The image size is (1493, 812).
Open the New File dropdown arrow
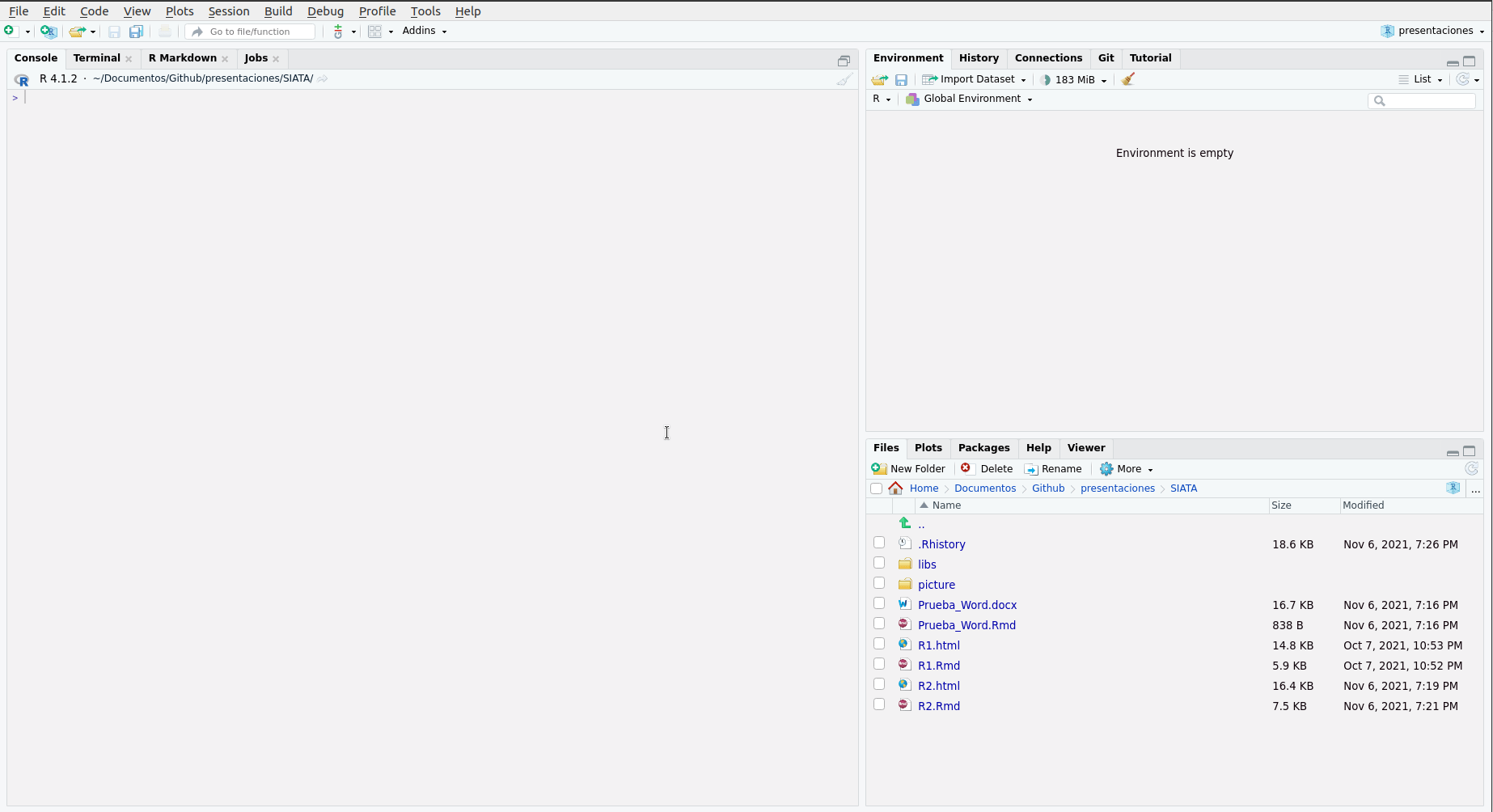[x=27, y=32]
